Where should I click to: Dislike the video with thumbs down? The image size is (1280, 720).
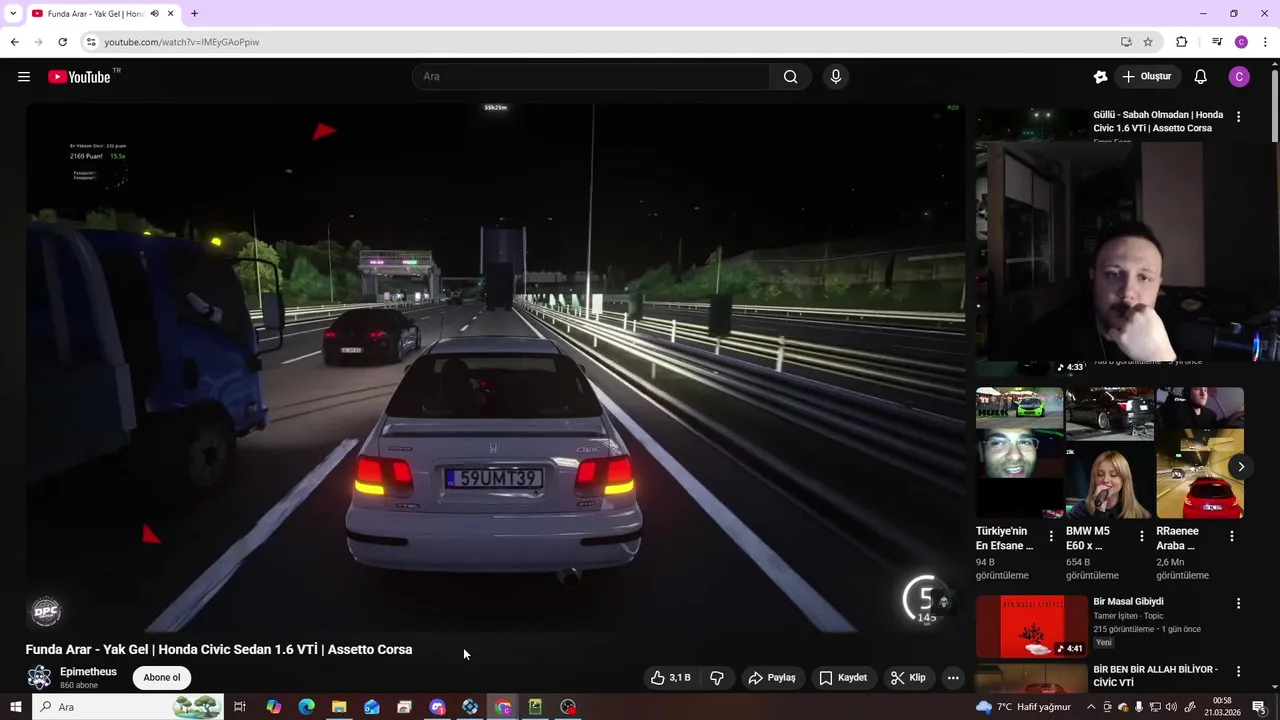tap(717, 678)
